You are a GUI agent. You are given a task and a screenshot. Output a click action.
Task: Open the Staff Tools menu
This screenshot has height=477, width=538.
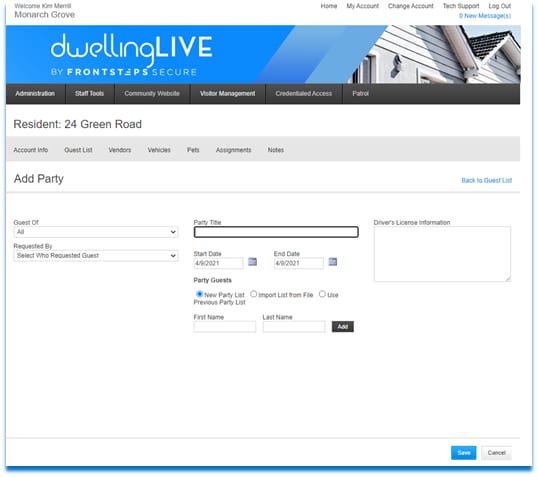tap(90, 94)
